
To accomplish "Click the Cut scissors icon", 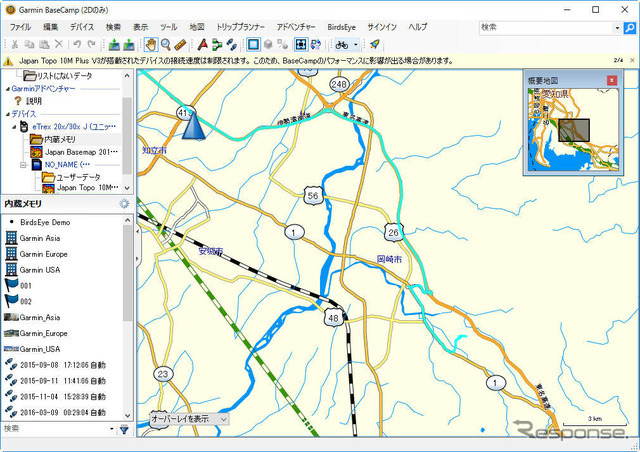I will (15, 44).
